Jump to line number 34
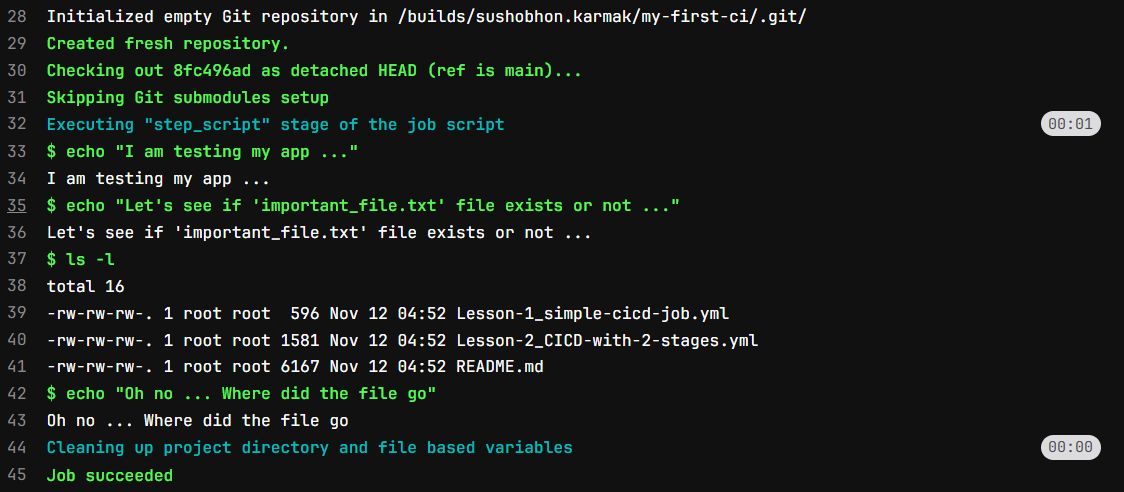Screen dimensions: 1124x492 point(17,179)
